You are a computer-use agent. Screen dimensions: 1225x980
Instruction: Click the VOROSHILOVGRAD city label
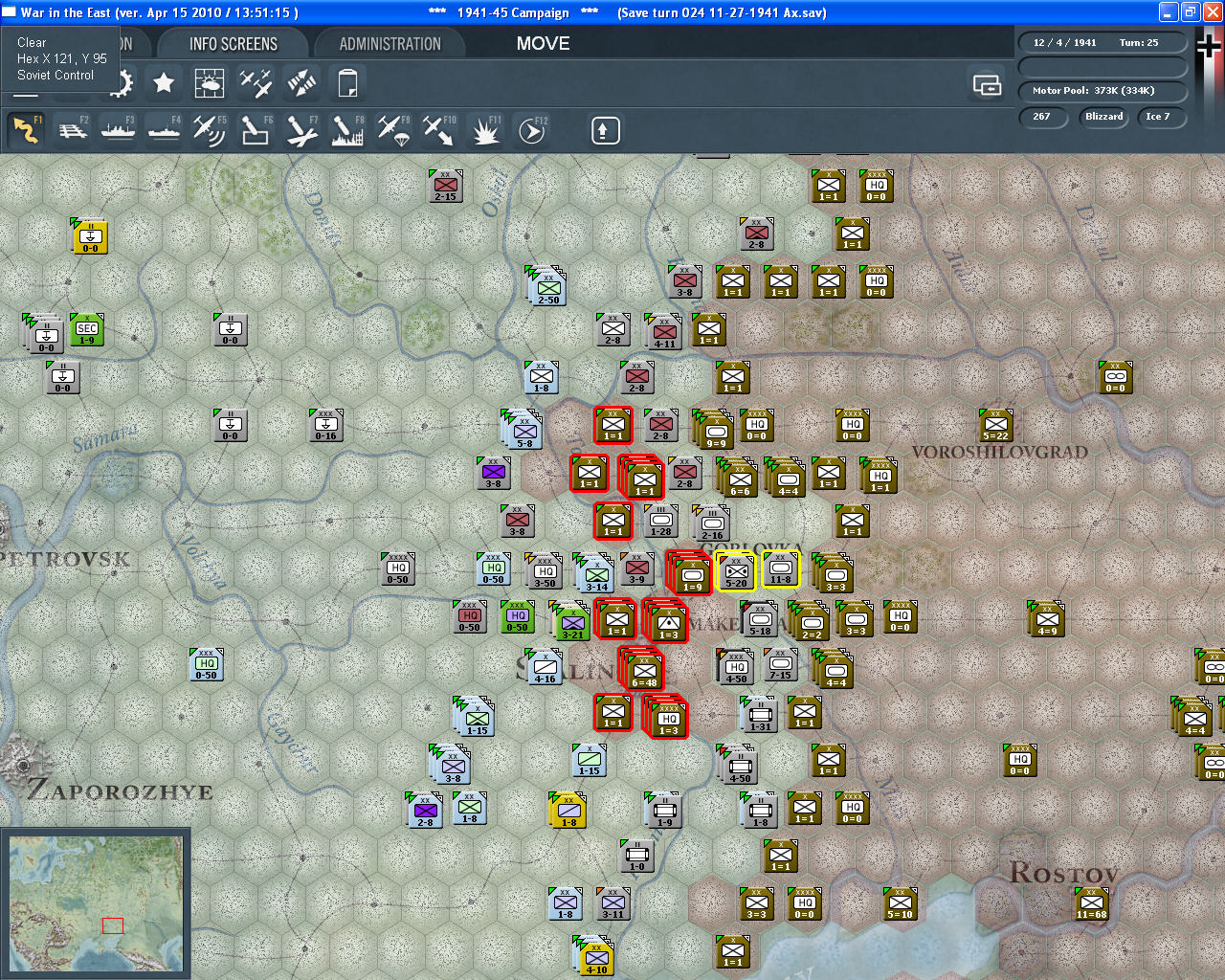[1000, 453]
